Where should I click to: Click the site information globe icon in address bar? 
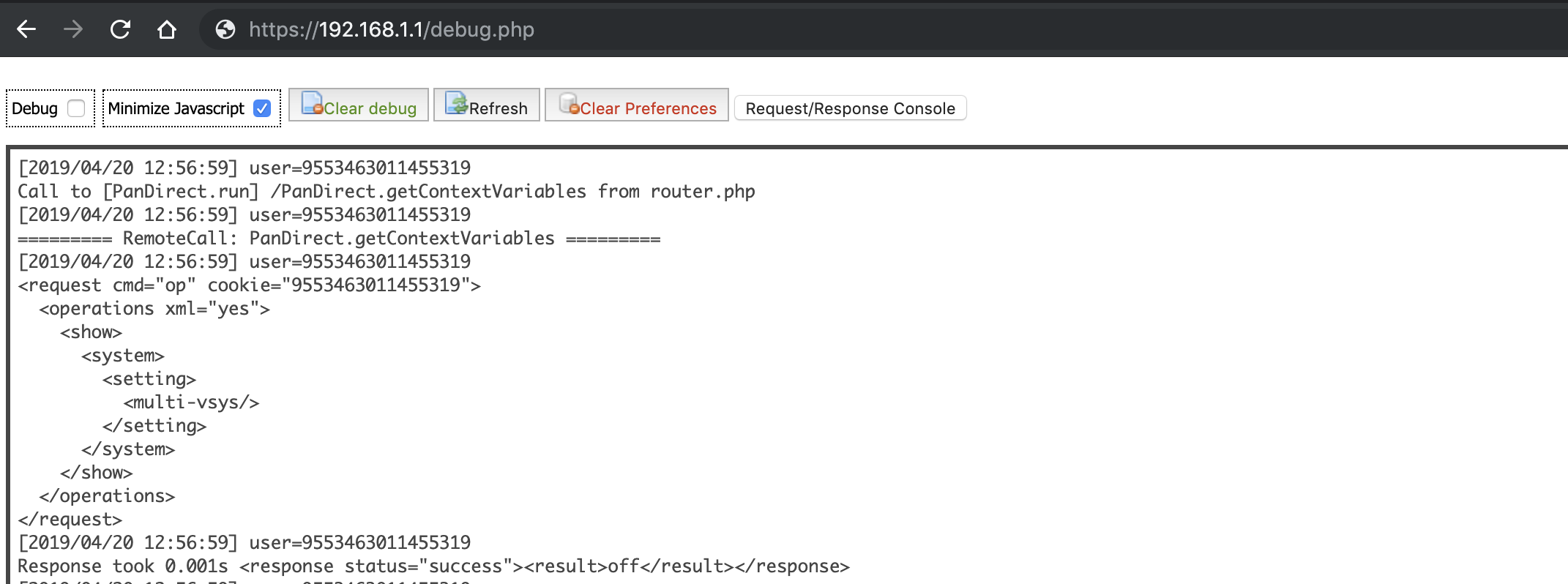(224, 29)
